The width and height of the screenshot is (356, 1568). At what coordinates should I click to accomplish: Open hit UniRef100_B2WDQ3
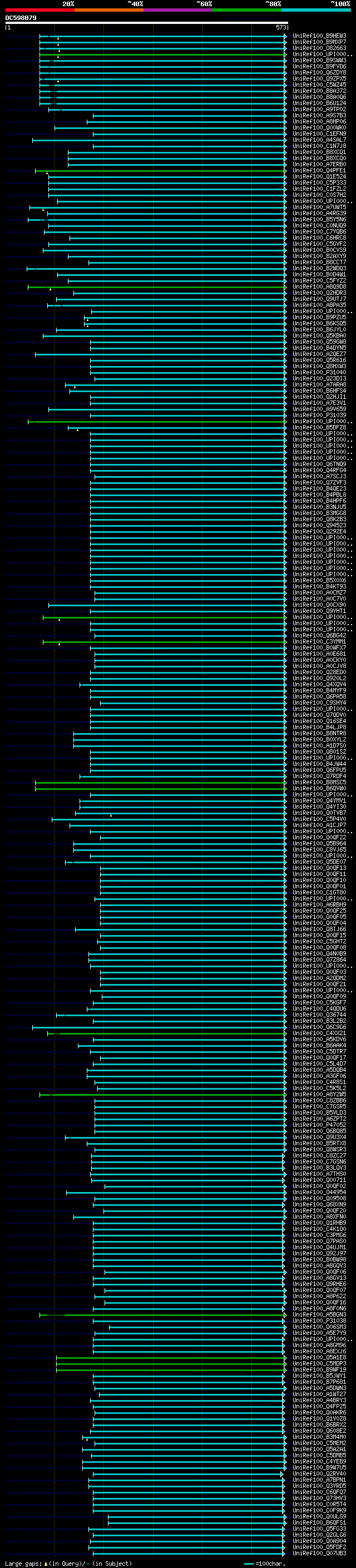[x=319, y=269]
